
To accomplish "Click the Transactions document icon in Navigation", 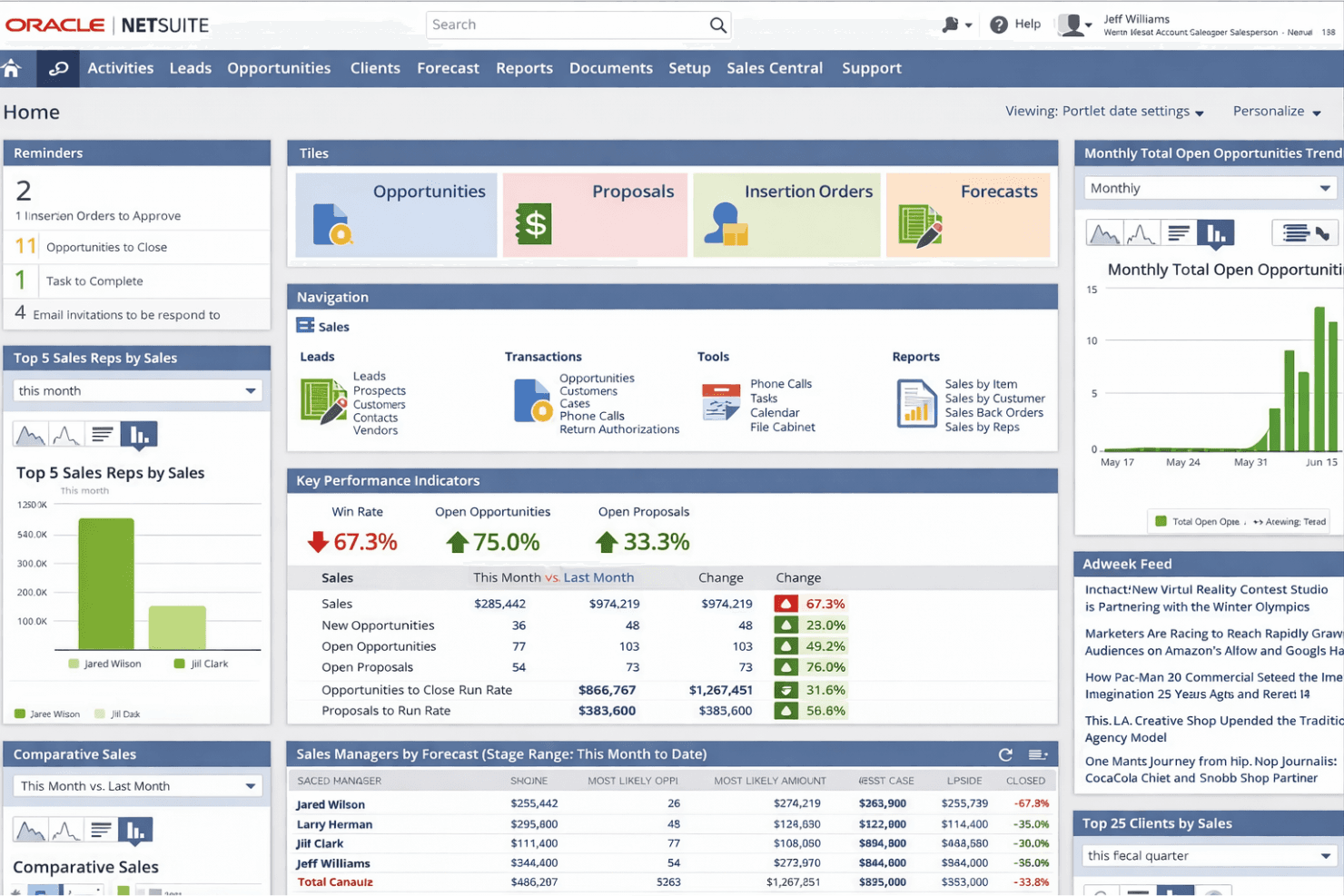I will coord(533,401).
